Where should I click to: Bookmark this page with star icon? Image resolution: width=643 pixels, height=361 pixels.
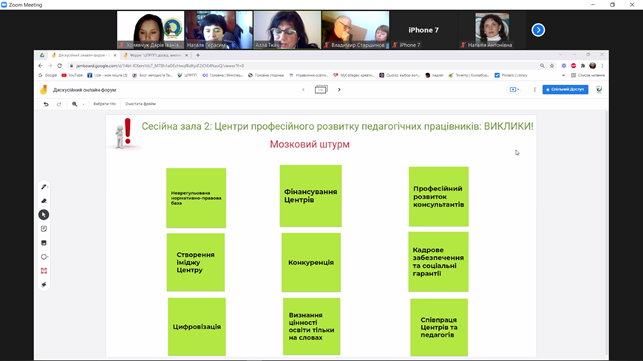(552, 66)
